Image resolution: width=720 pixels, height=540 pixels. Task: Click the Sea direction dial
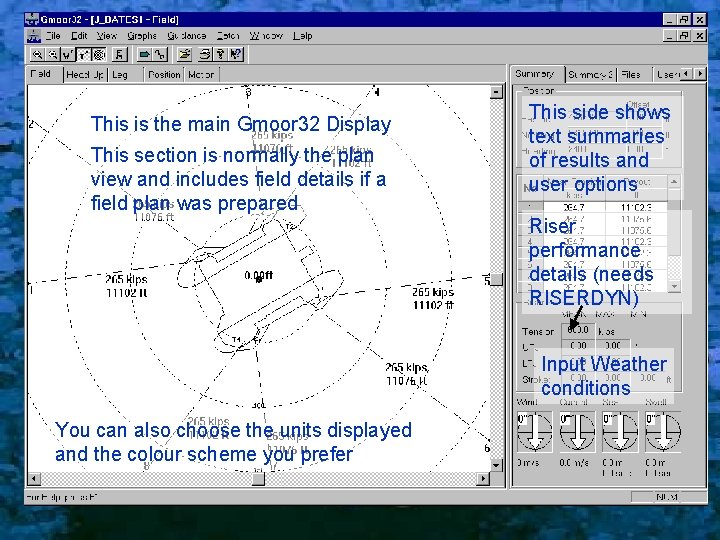click(x=620, y=431)
